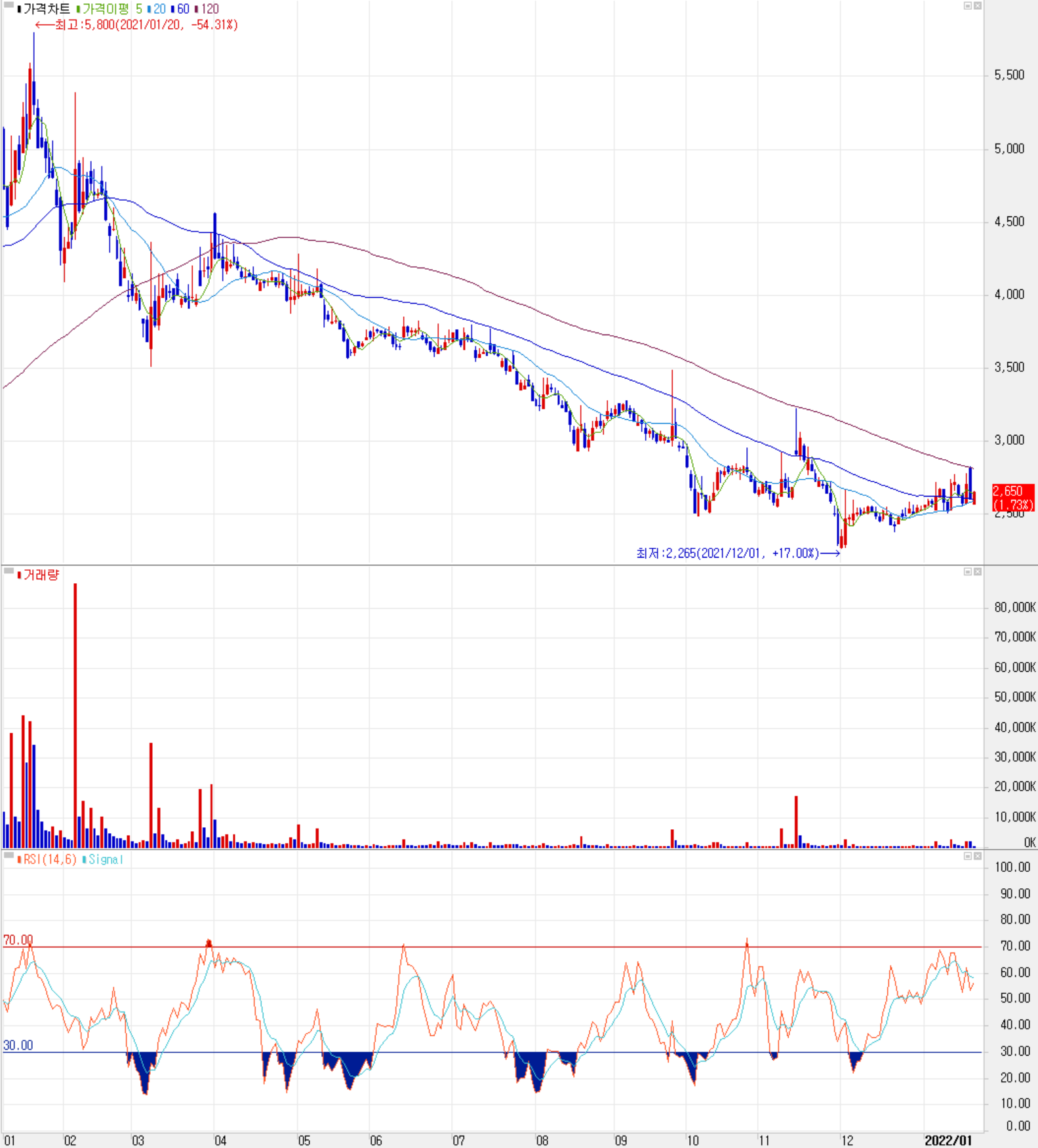Click the red 70.00 overbought label at RSI left edge
Image resolution: width=1038 pixels, height=1148 pixels.
point(18,940)
